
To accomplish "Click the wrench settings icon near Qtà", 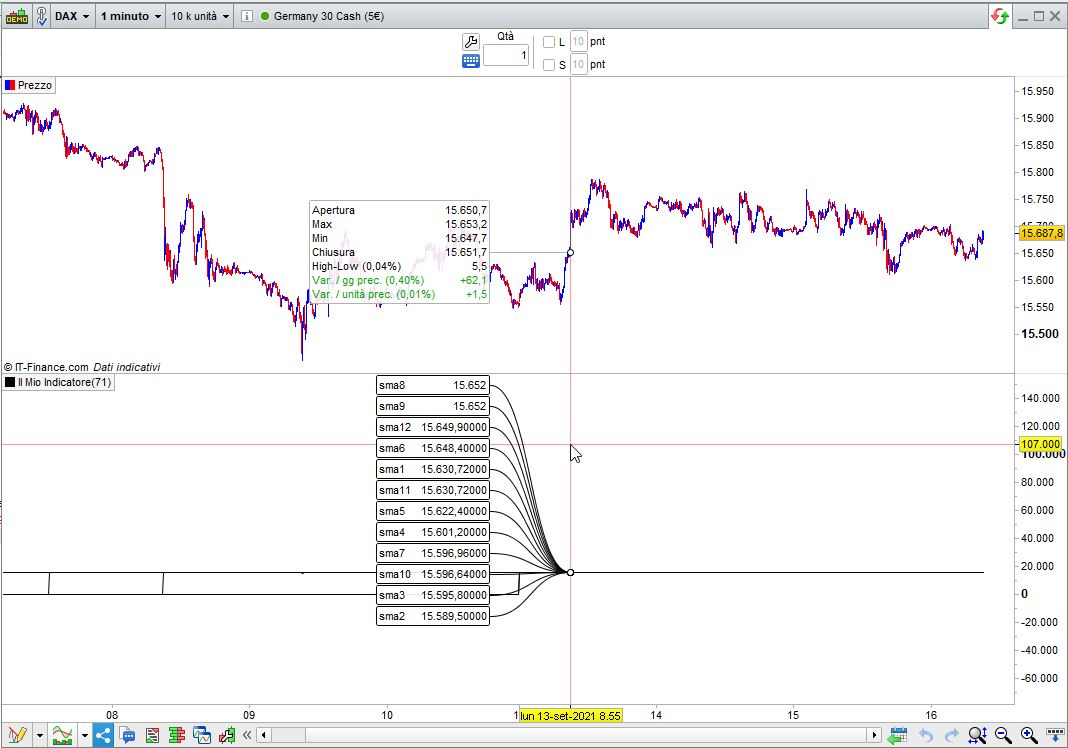I will [471, 41].
